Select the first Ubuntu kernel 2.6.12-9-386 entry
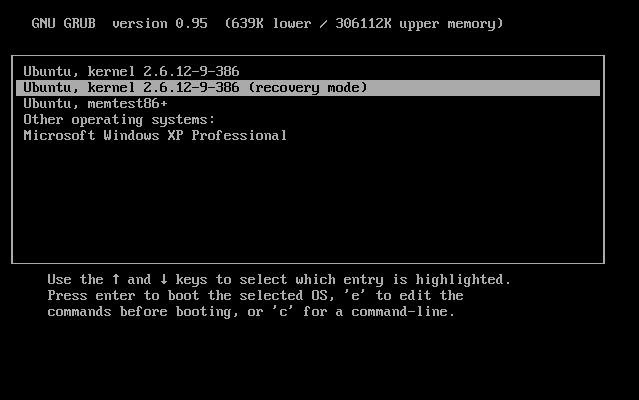 click(x=131, y=72)
